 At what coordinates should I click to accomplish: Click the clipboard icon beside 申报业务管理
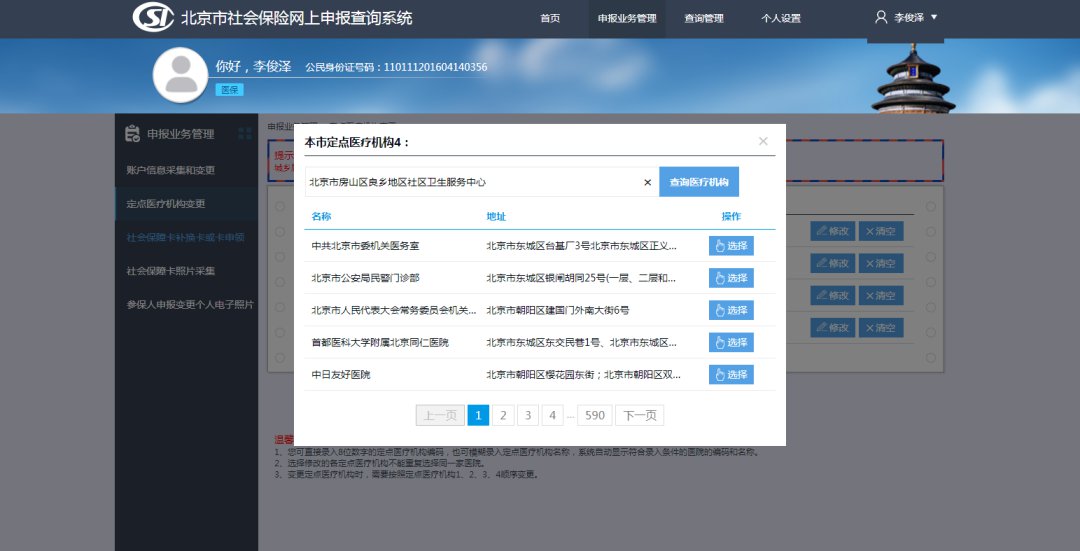pyautogui.click(x=132, y=134)
